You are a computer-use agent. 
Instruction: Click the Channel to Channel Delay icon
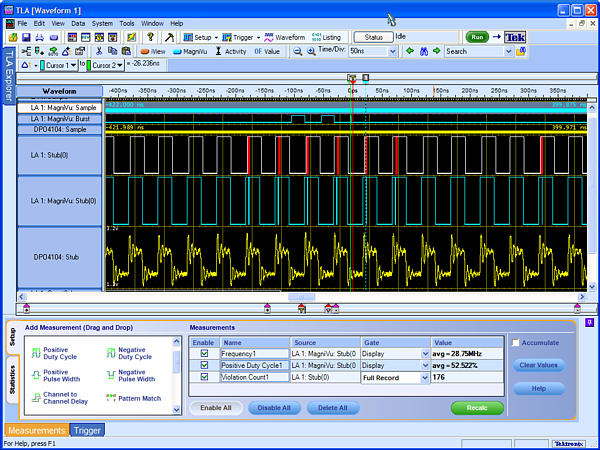tap(36, 398)
